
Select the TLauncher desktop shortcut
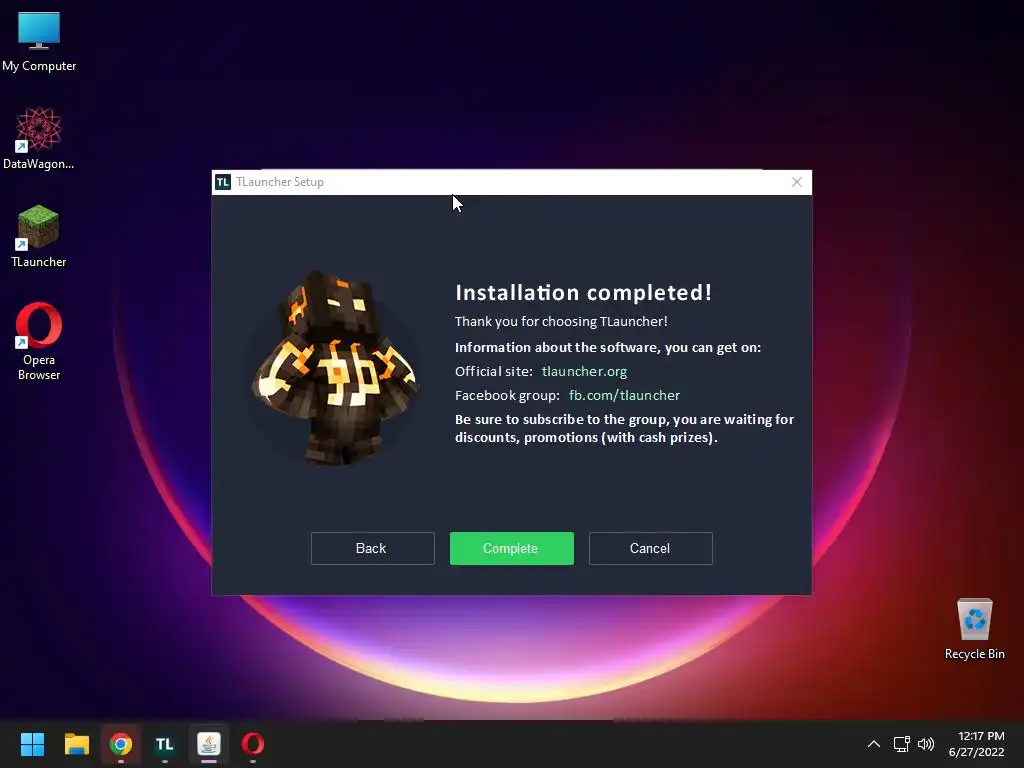[x=39, y=236]
